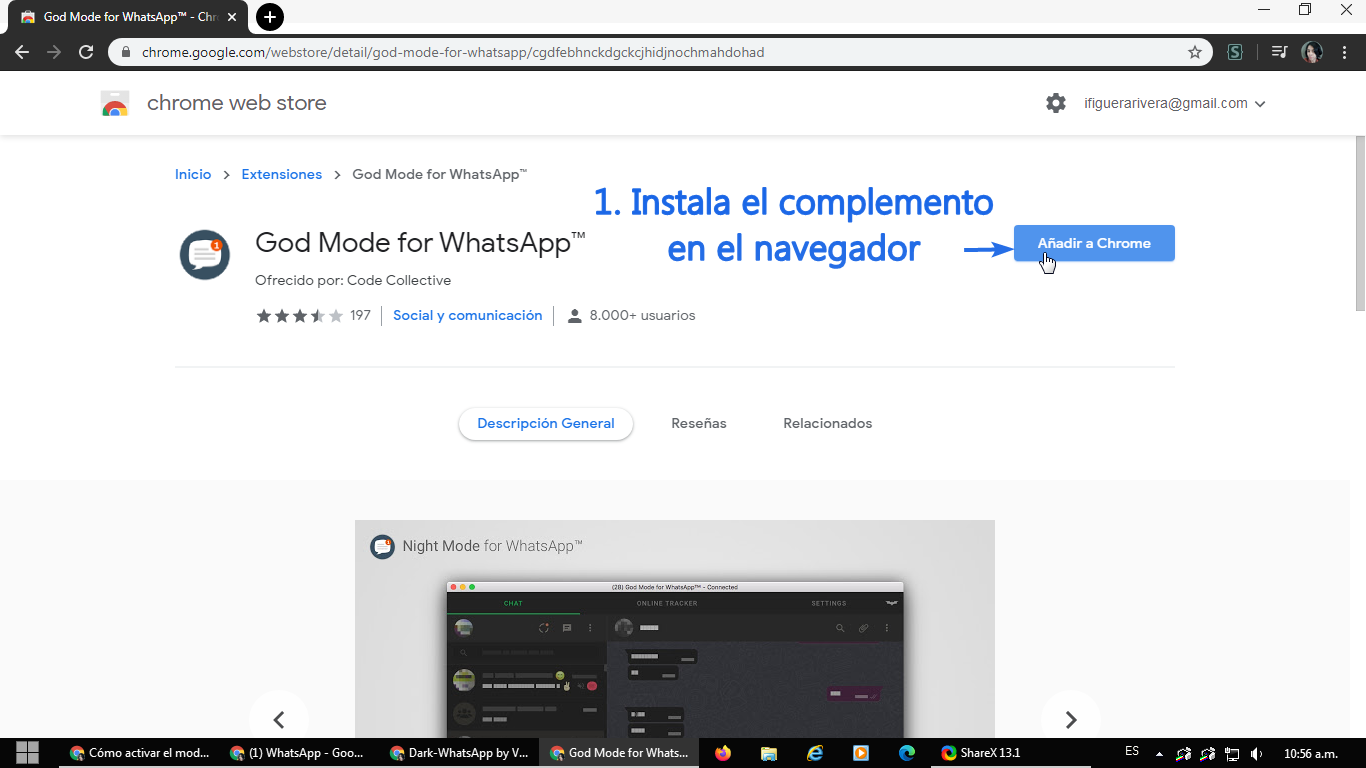
Task: Click the 8.000+ usuarios text
Action: [642, 315]
